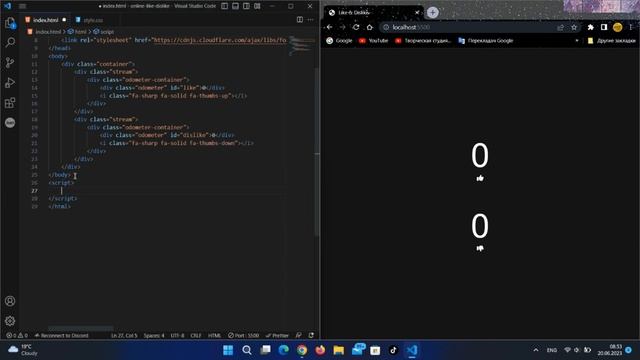Open the YouTube bookmark
Viewport: 640px width, 360px height.
pyautogui.click(x=373, y=41)
